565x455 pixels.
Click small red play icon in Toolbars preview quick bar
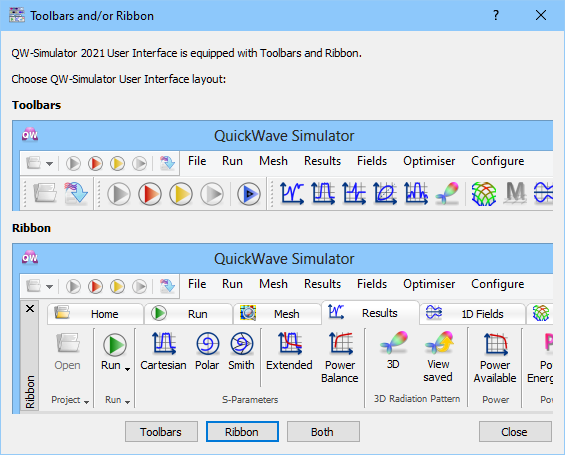(95, 164)
